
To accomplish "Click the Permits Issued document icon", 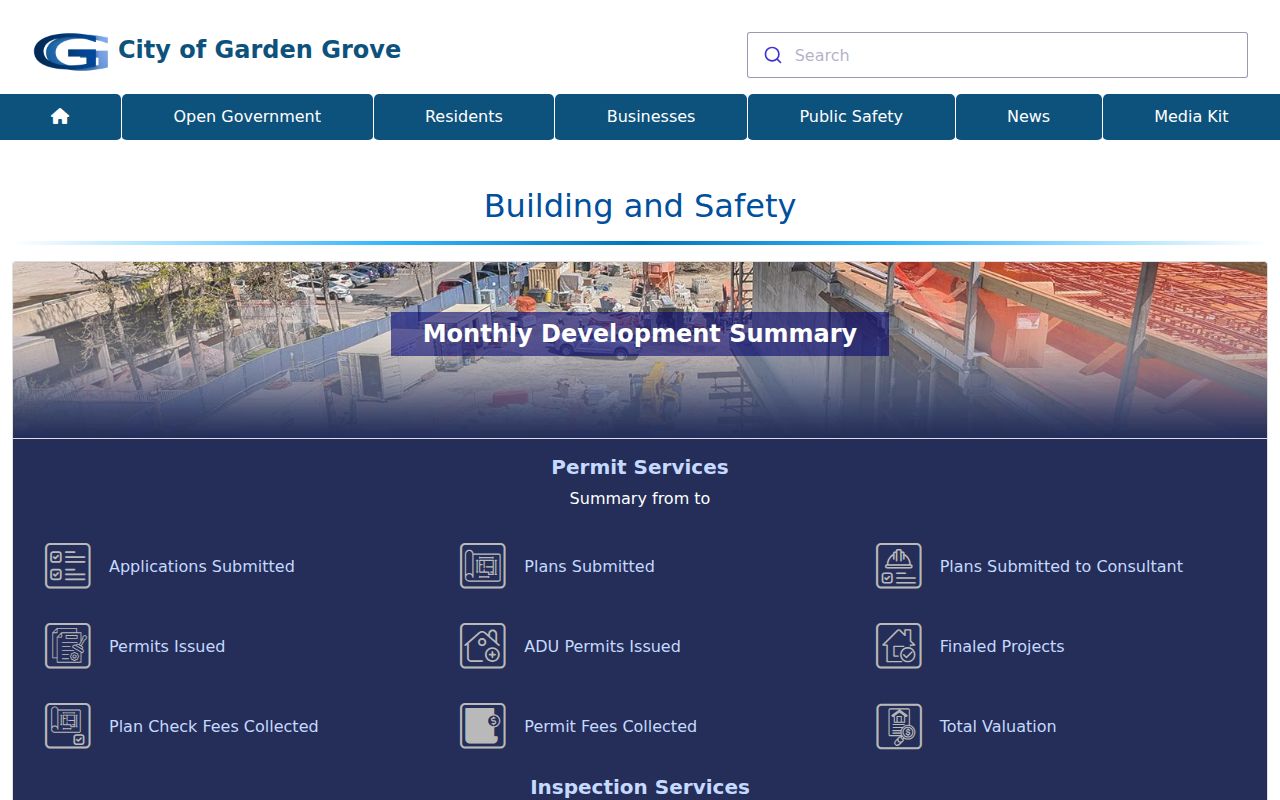I will click(68, 646).
